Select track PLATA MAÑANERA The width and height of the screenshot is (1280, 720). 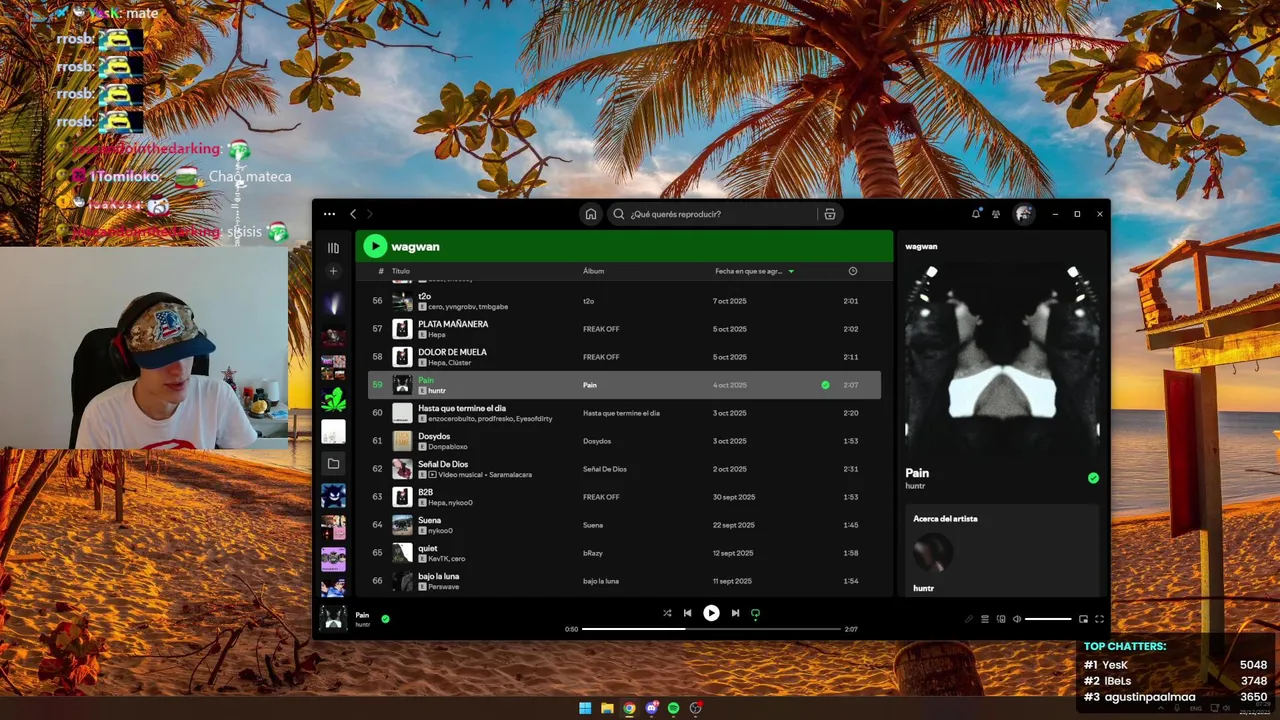click(x=453, y=324)
